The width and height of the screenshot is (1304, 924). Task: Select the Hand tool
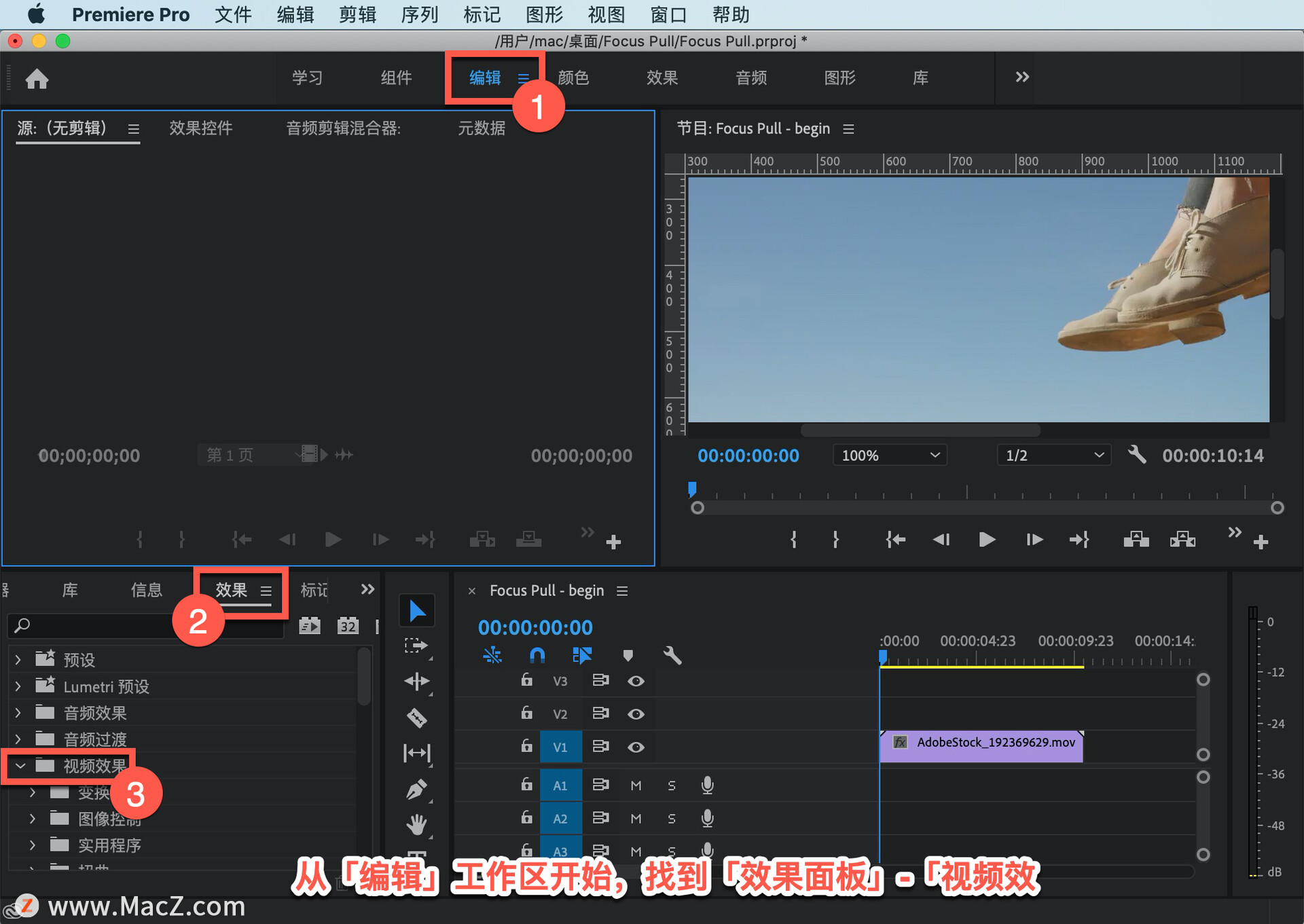coord(416,824)
